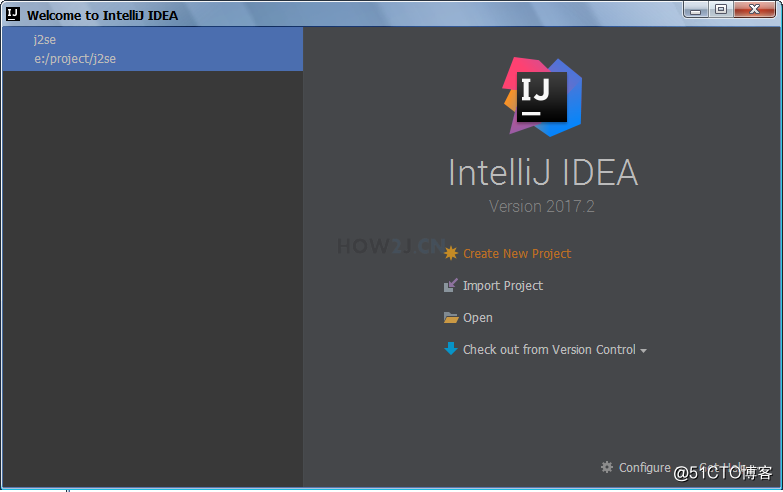783x492 pixels.
Task: Click the Create New Project star icon
Action: (450, 253)
